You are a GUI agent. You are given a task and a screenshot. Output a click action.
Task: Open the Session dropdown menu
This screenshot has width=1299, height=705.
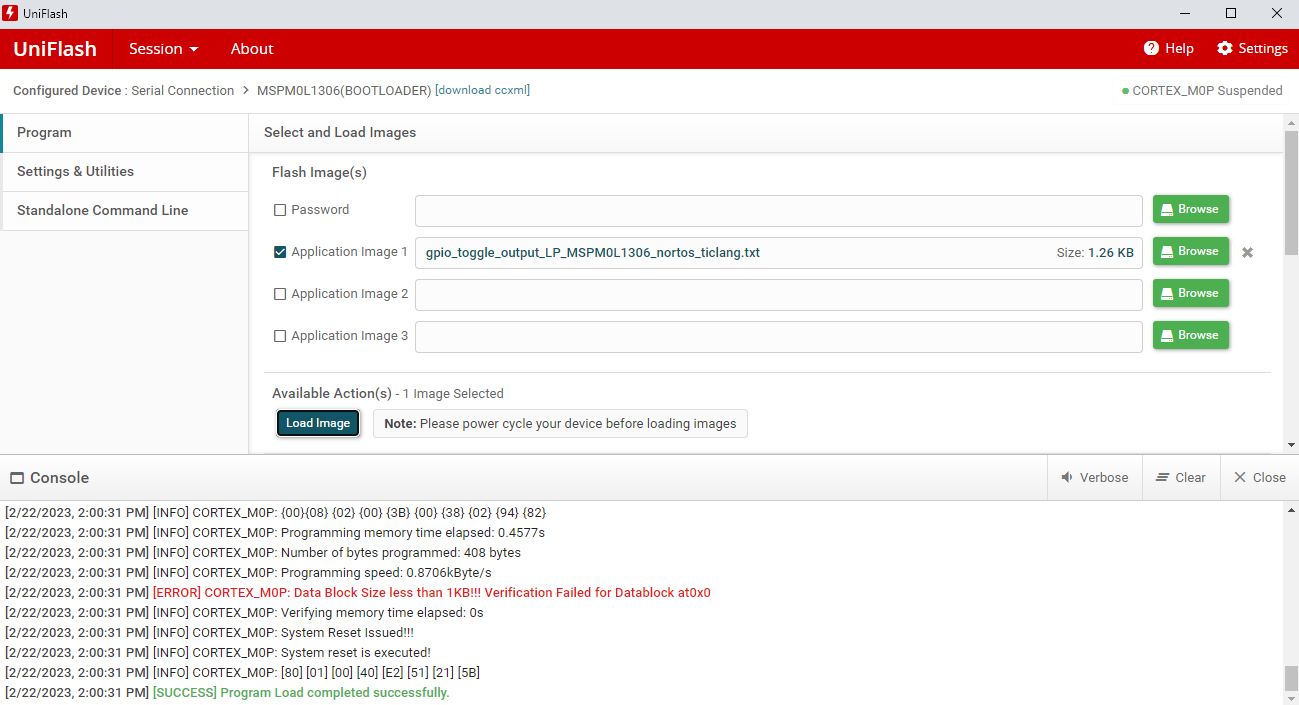(163, 48)
